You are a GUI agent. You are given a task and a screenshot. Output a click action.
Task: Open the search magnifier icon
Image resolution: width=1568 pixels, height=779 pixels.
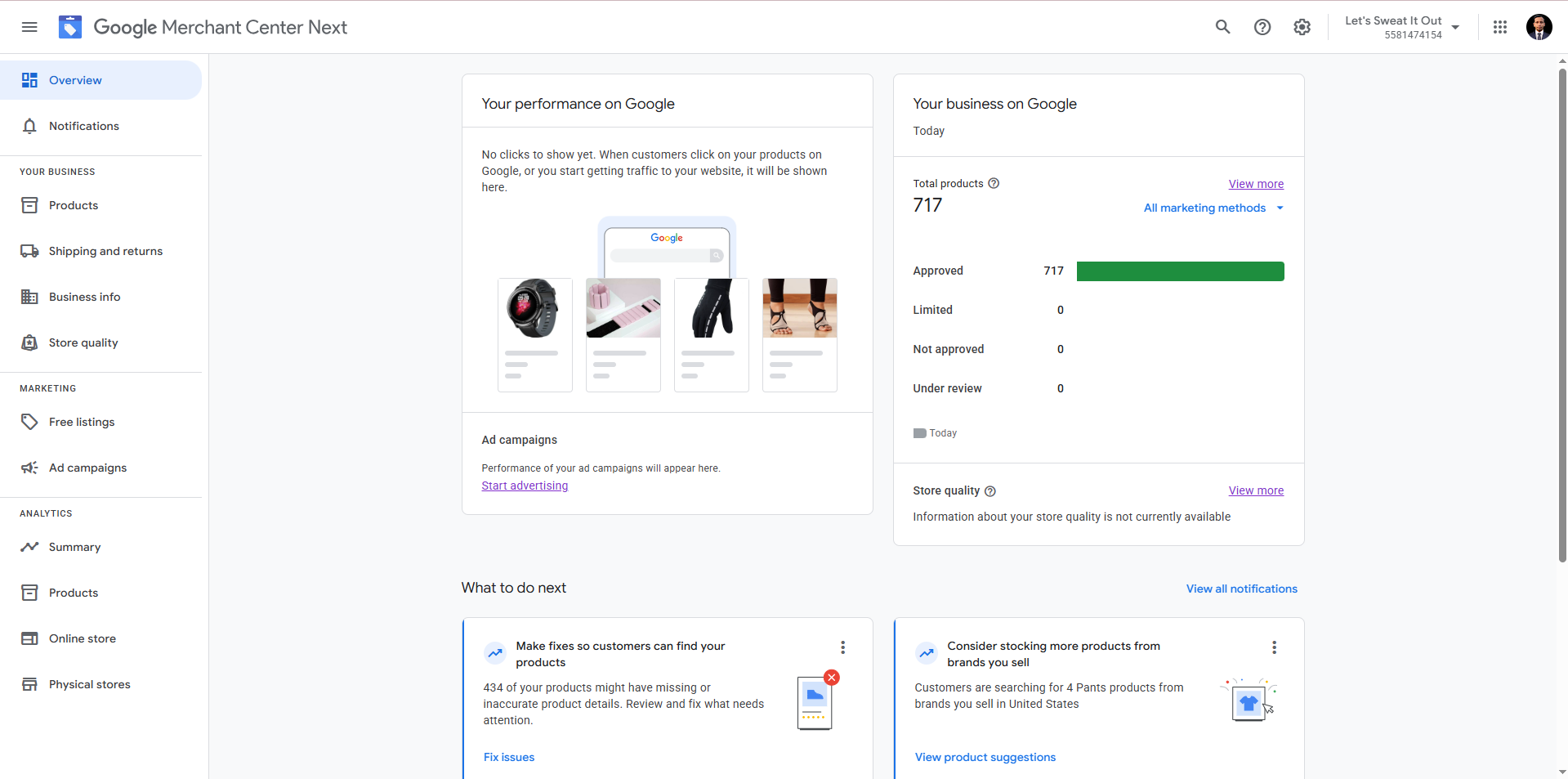[1222, 27]
